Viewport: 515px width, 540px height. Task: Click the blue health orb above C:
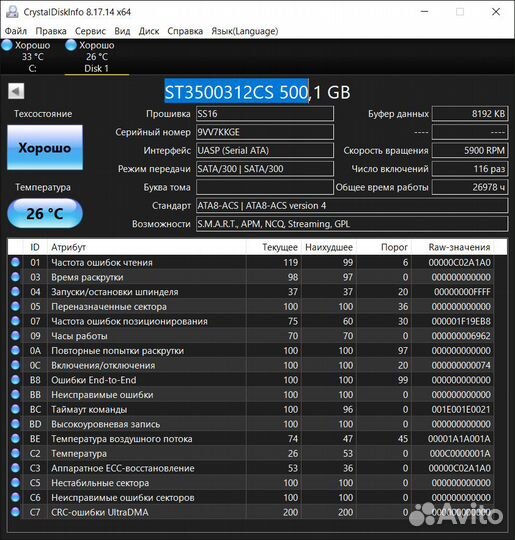click(x=7, y=45)
